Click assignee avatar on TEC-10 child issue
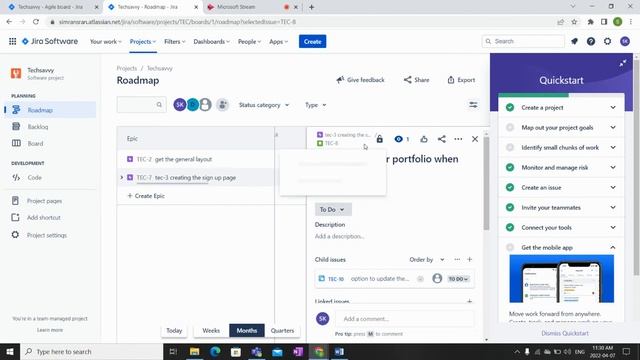This screenshot has width=640, height=360. 437,278
